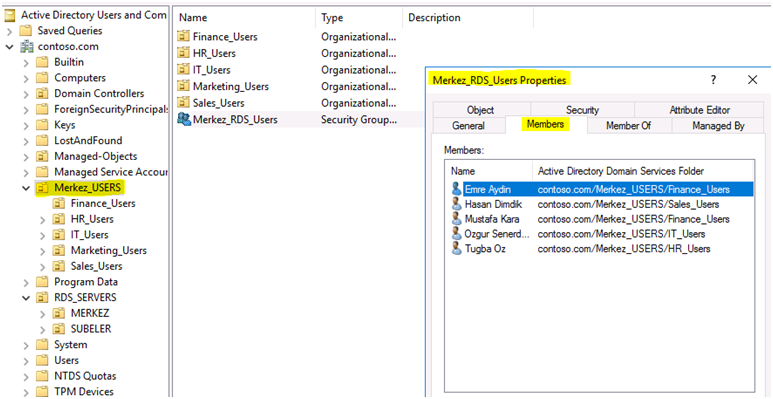Select member Hasan Dimdik in list
Viewport: 773px width, 399px height.
[x=493, y=204]
